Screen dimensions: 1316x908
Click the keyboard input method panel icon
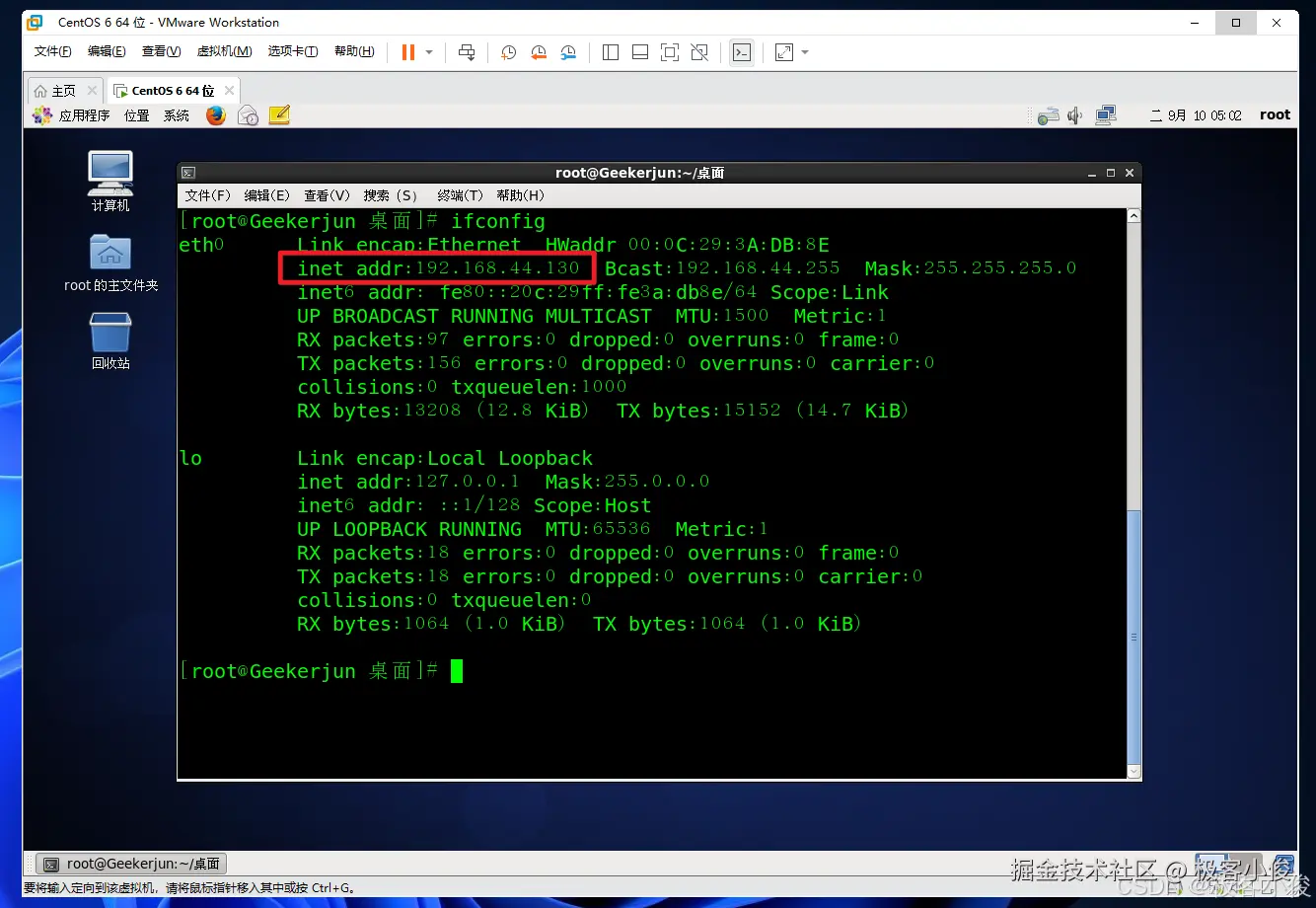pos(1048,115)
